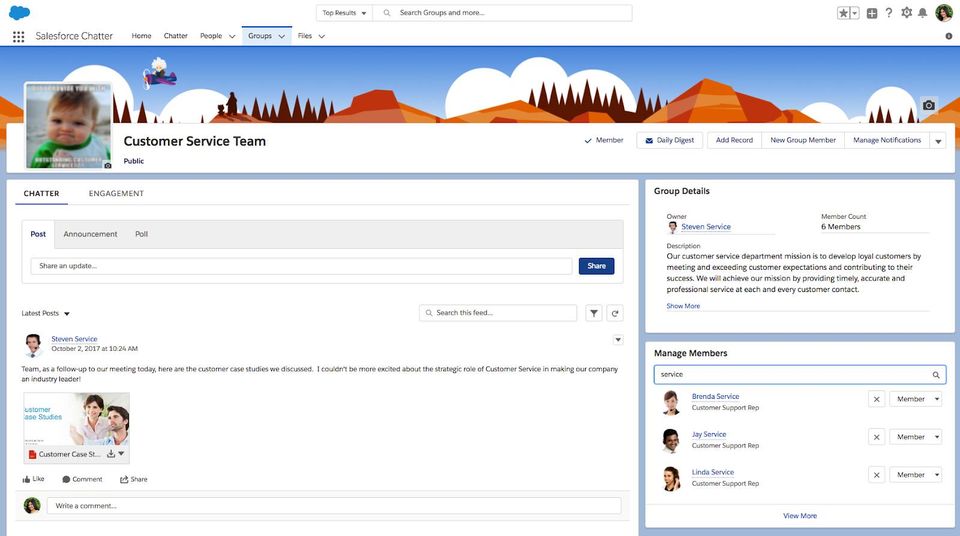Focus the Share an update field
Screen dimensions: 960x536
301,266
